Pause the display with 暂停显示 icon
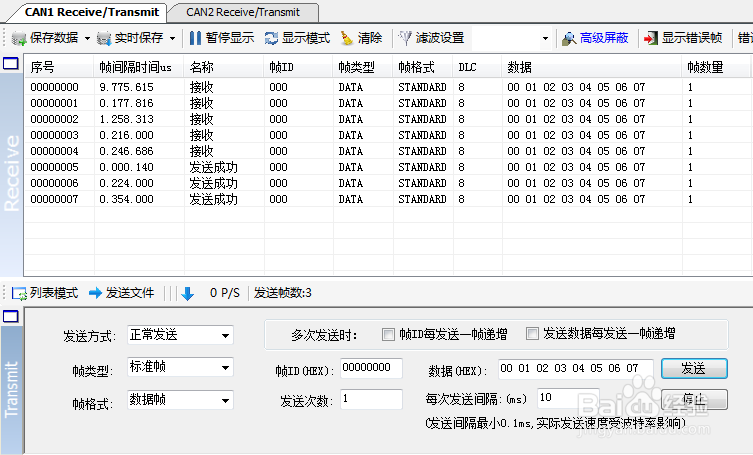The image size is (753, 455). [195, 38]
